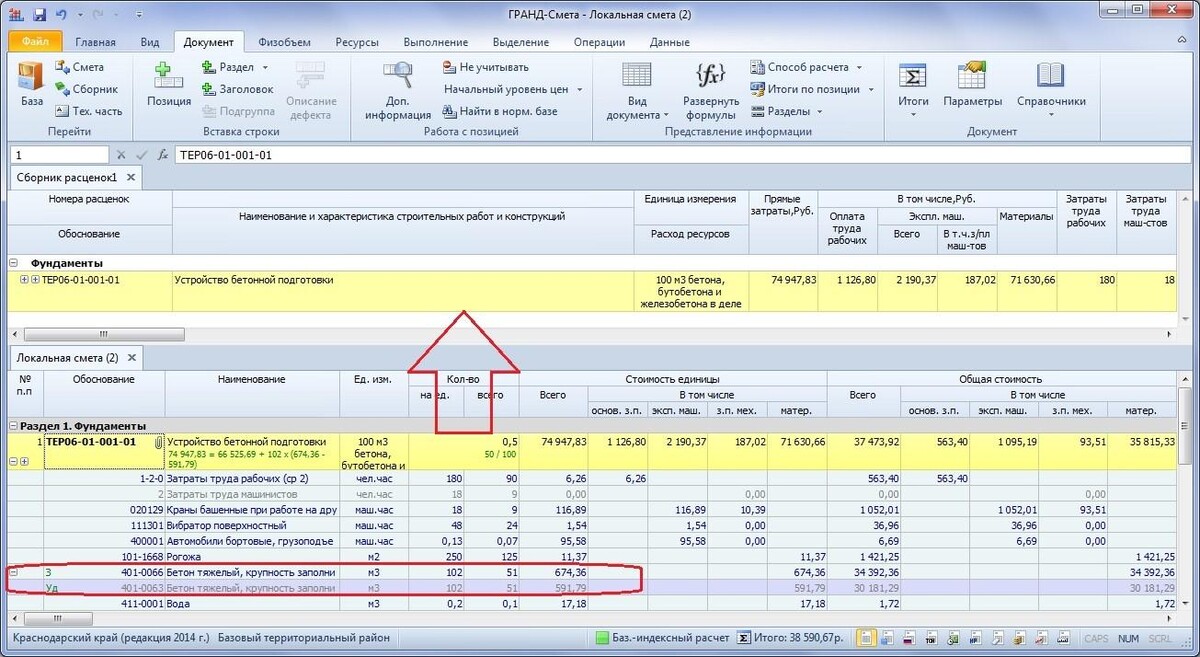This screenshot has width=1200, height=657.
Task: Open the Вид документа dropdown
Action: tap(637, 90)
